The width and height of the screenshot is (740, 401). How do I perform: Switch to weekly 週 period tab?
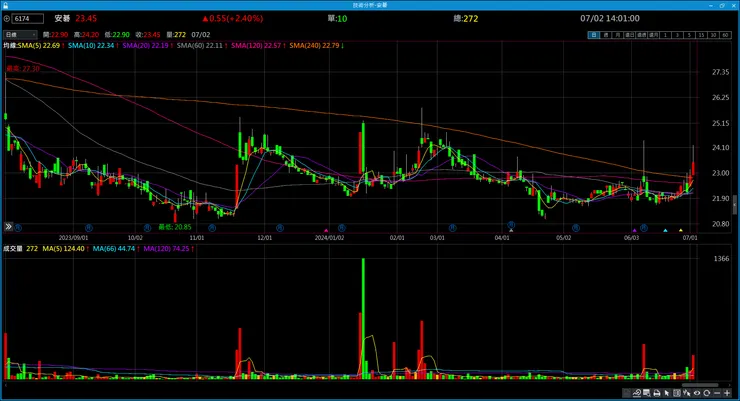[x=606, y=35]
